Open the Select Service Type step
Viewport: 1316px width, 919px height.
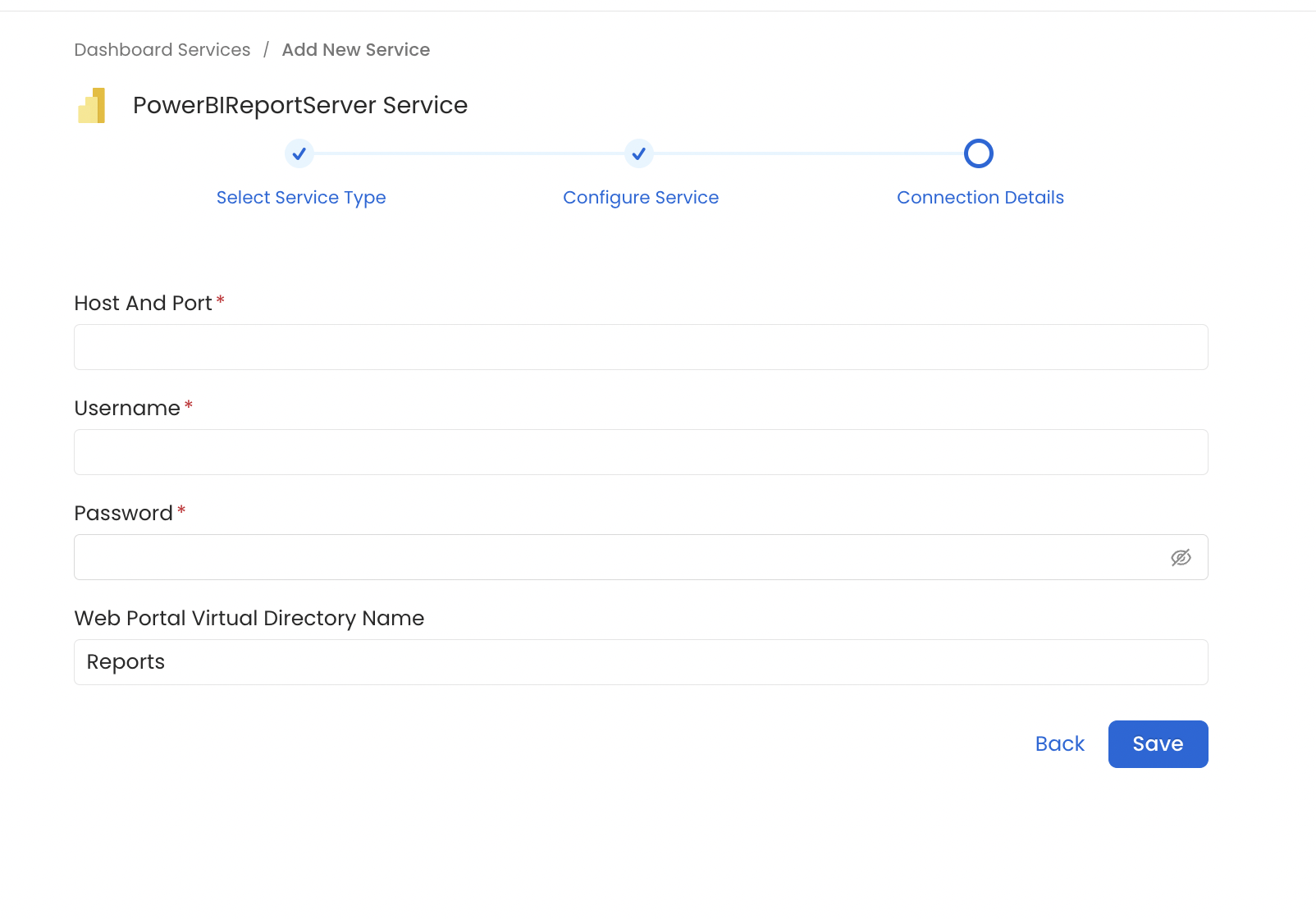pyautogui.click(x=301, y=197)
